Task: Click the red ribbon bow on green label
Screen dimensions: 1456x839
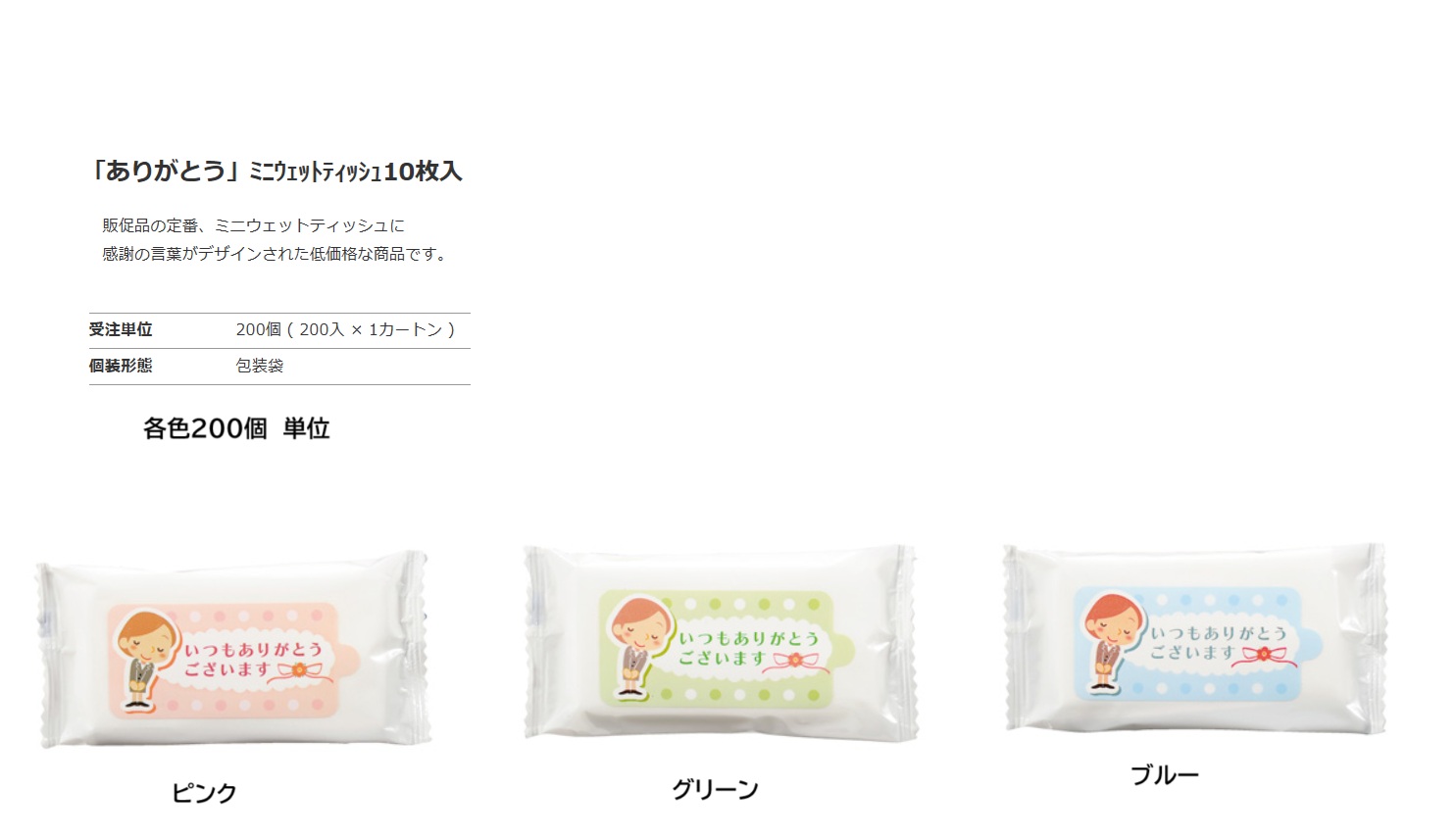Action: click(801, 662)
